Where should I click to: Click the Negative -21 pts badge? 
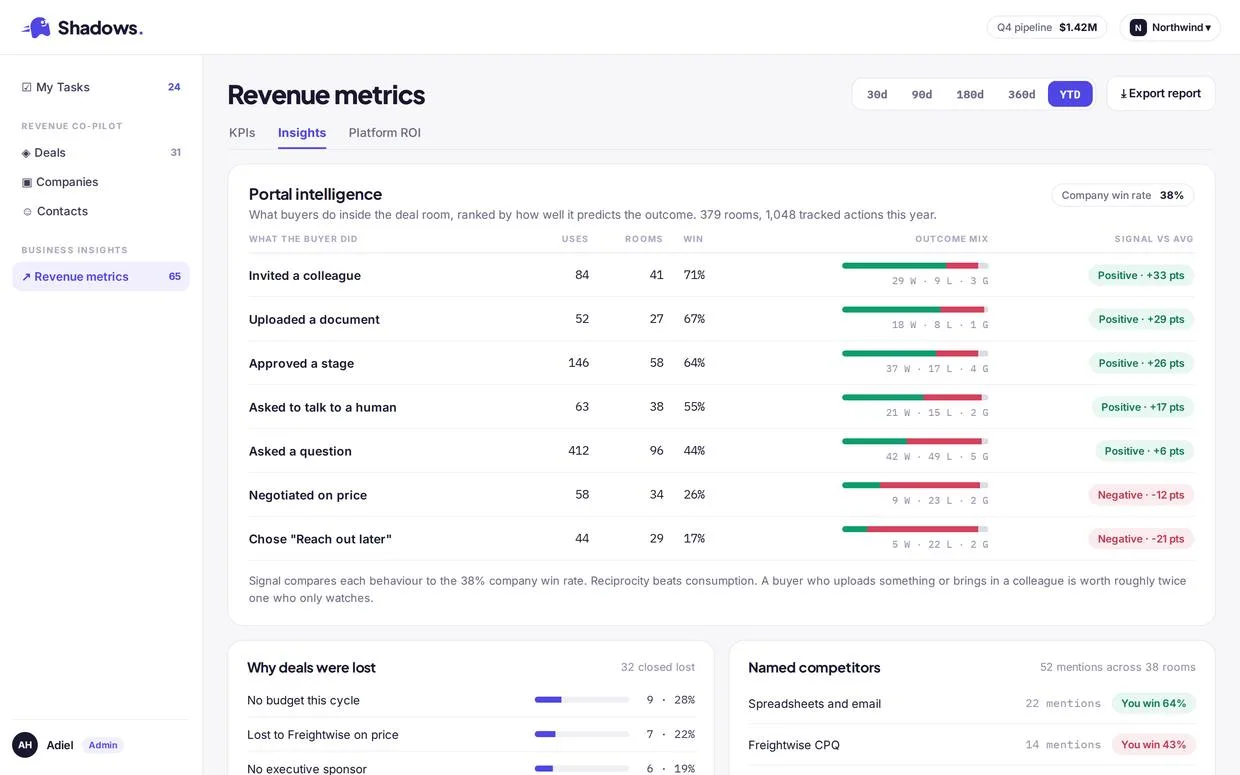pos(1141,539)
